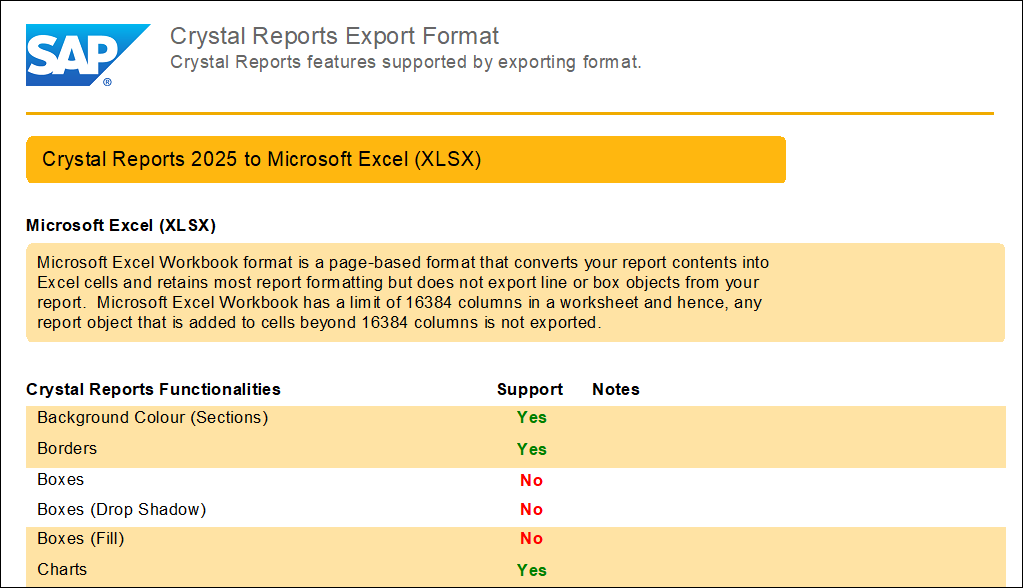Image resolution: width=1023 pixels, height=588 pixels.
Task: Click the SAP logo
Action: (x=88, y=55)
